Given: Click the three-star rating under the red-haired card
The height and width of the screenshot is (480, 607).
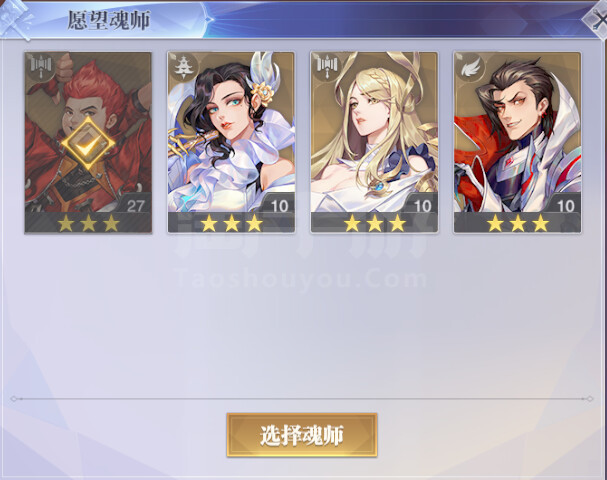Looking at the screenshot, I should click(88, 223).
